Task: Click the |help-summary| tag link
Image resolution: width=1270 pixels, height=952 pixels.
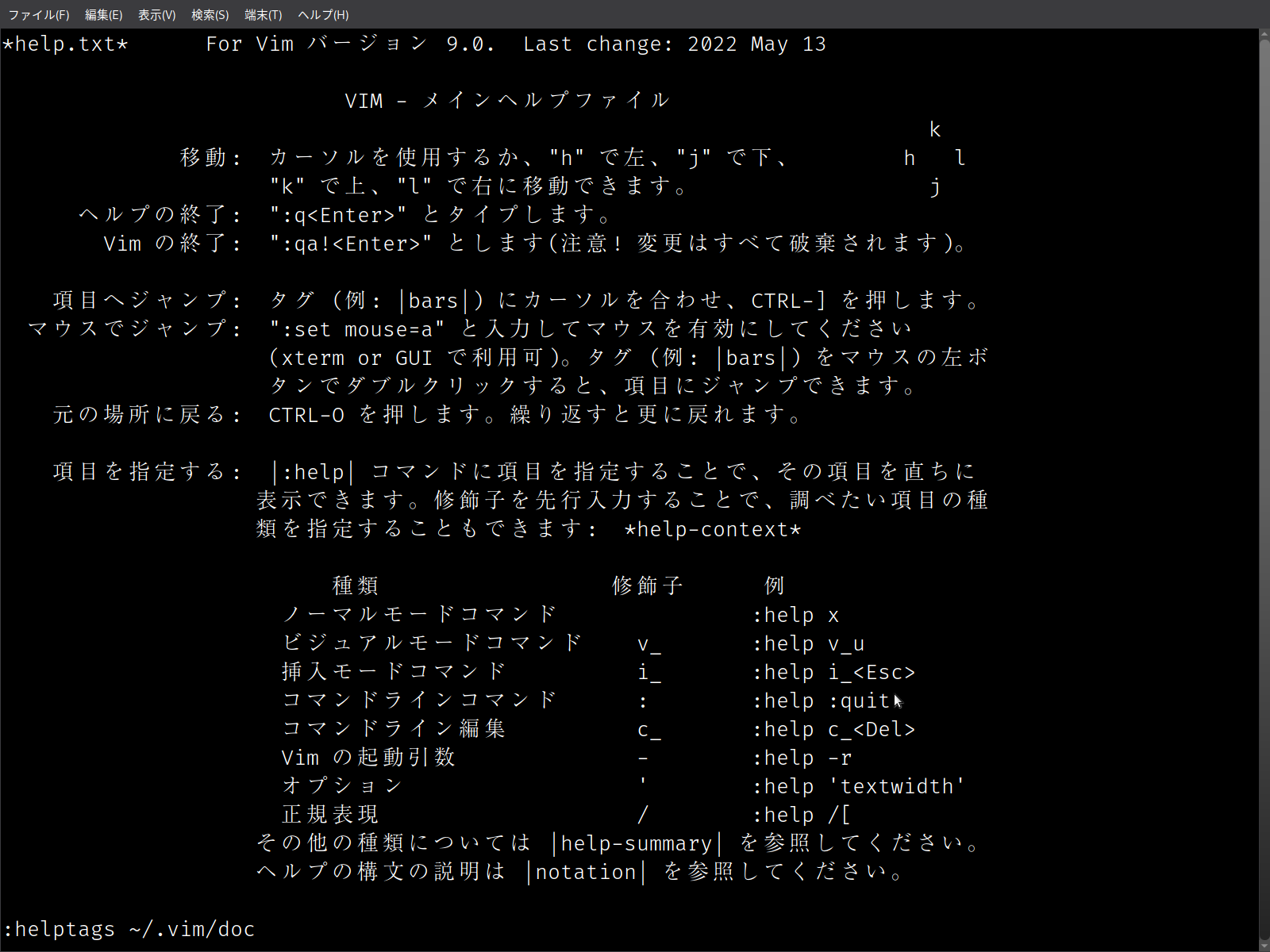Action: (x=637, y=843)
